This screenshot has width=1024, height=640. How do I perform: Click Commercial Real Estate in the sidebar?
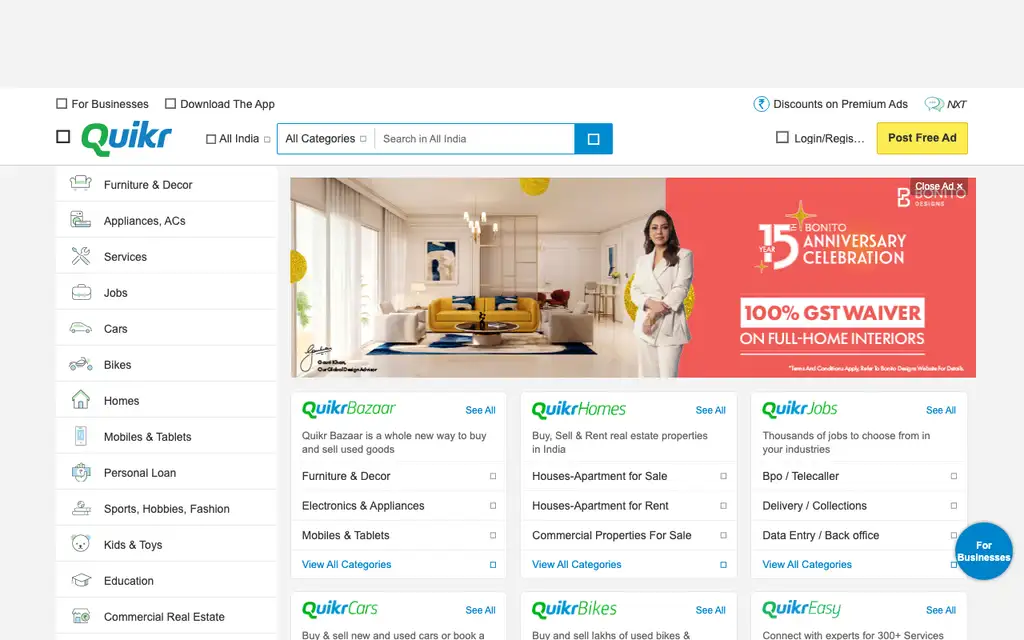(x=167, y=616)
